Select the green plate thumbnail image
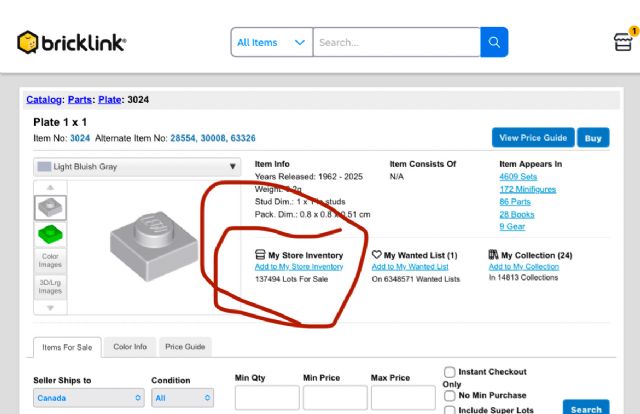 click(x=51, y=236)
